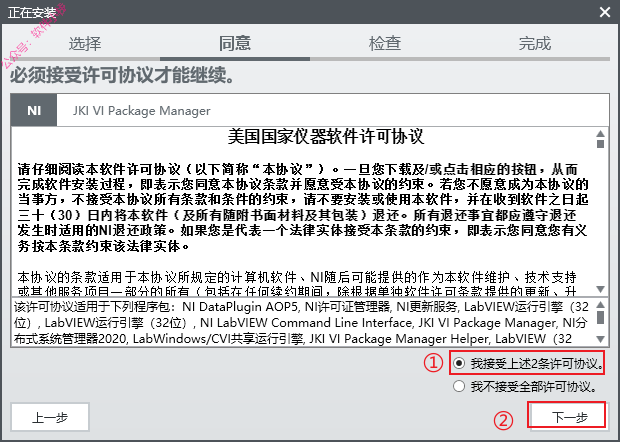The height and width of the screenshot is (442, 620).
Task: Close the installer window
Action: pyautogui.click(x=605, y=12)
